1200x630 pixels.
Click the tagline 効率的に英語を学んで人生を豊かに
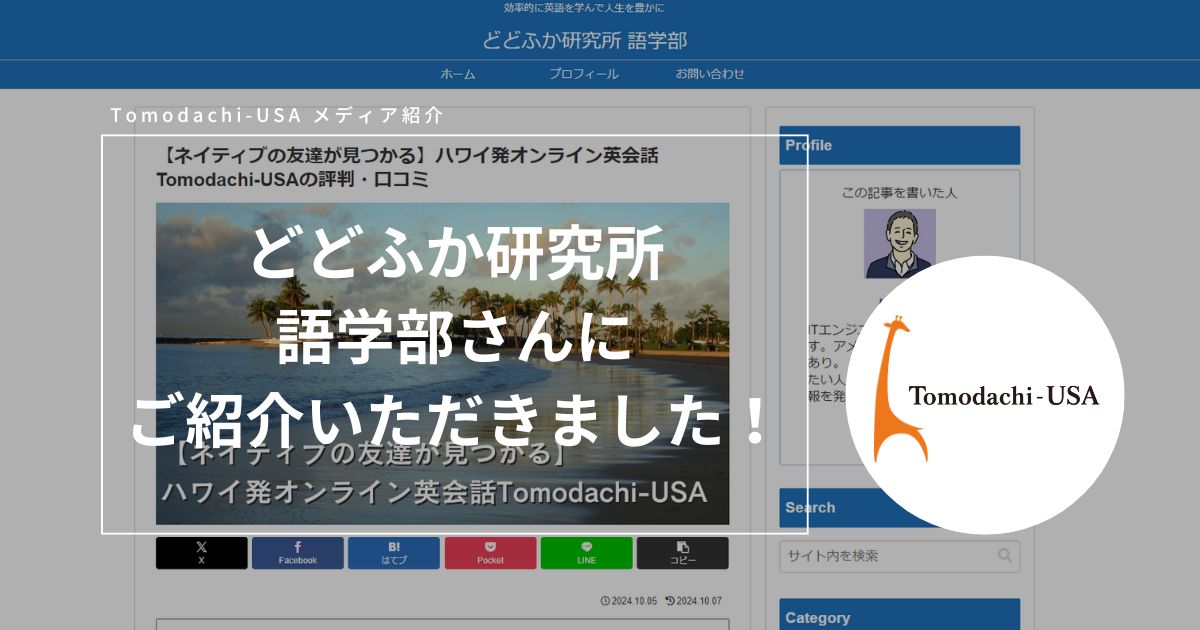pyautogui.click(x=585, y=8)
